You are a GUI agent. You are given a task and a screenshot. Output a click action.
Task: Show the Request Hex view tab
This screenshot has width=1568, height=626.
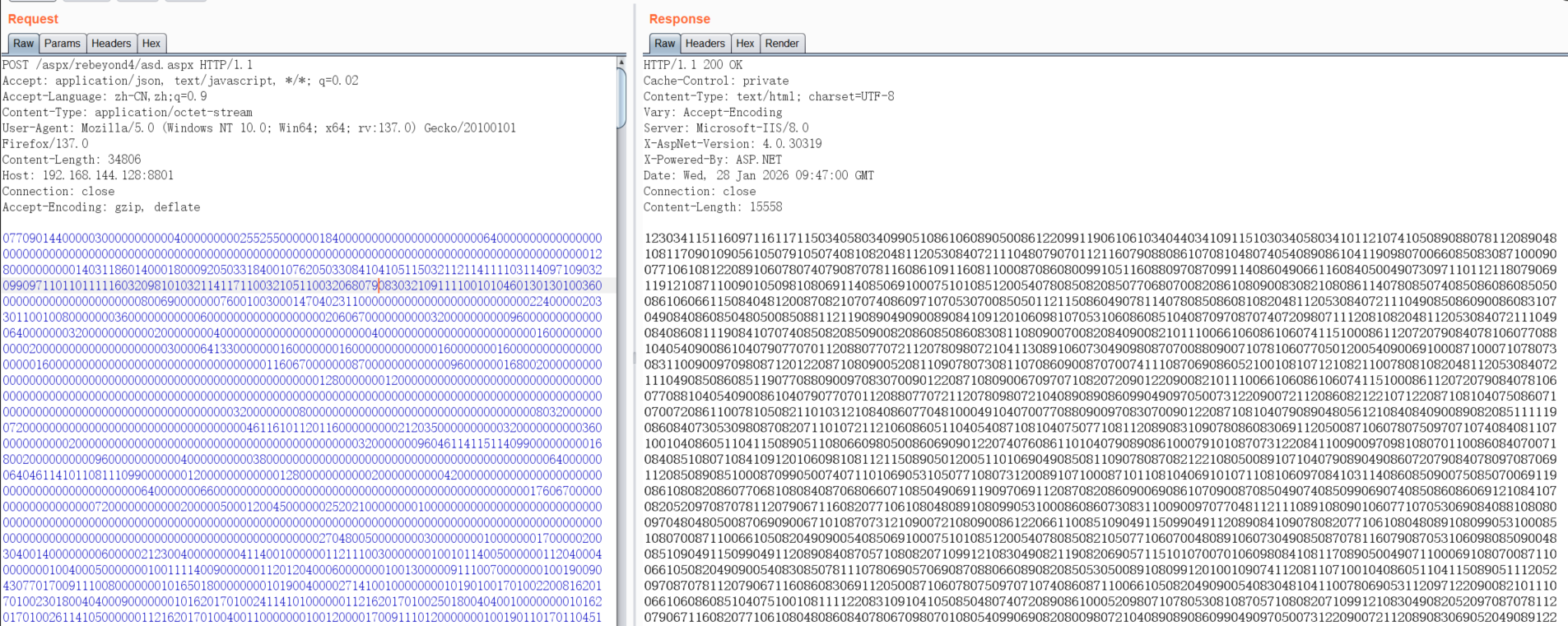coord(151,44)
